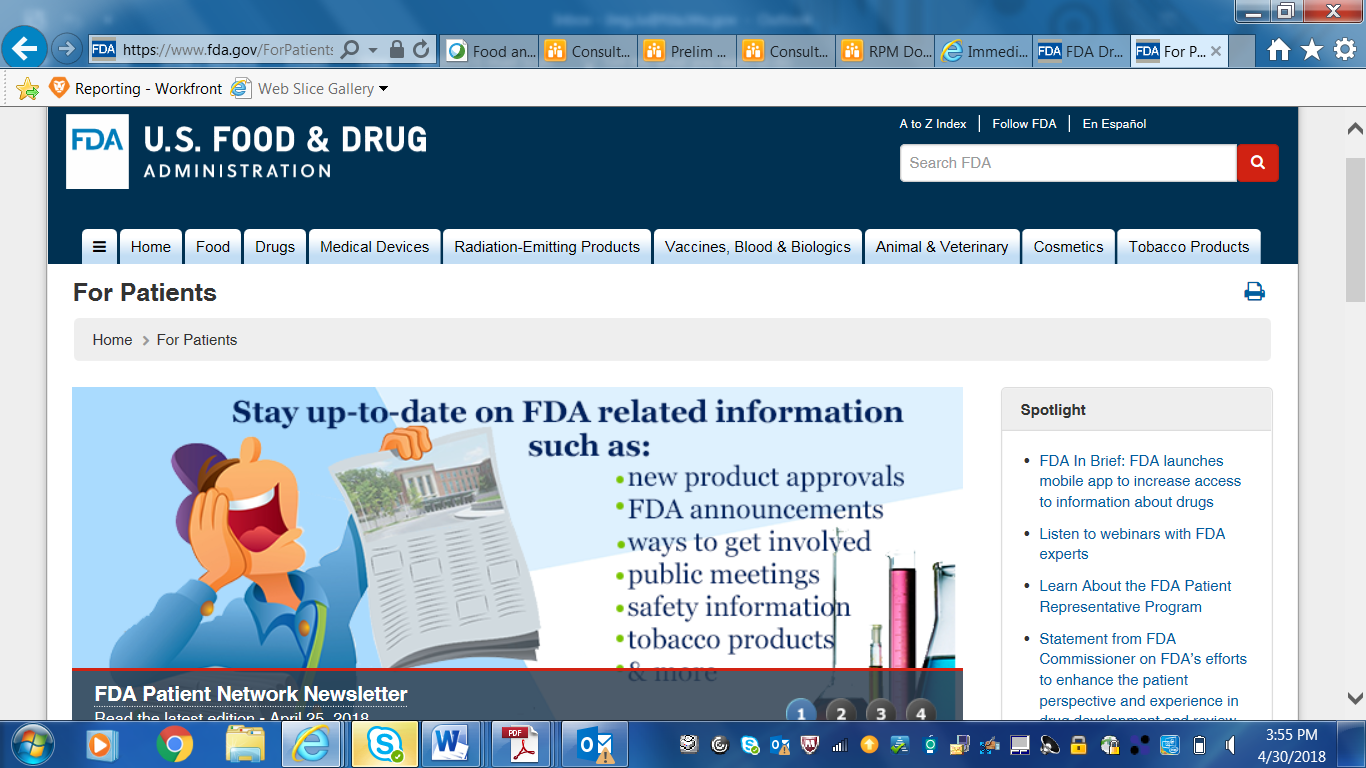The image size is (1366, 768).
Task: Expand the Web Slice Gallery dropdown
Action: pos(383,89)
